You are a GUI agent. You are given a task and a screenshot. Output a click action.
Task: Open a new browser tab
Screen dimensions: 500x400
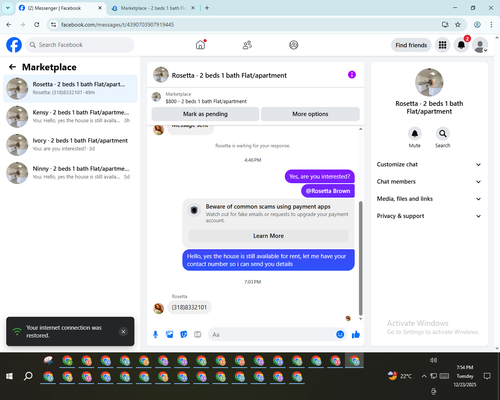click(207, 8)
